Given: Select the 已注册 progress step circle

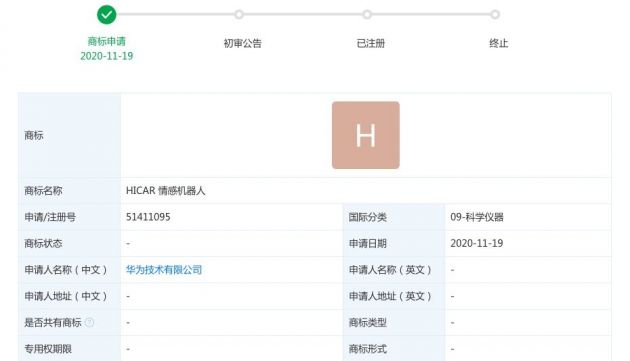Looking at the screenshot, I should 367,15.
